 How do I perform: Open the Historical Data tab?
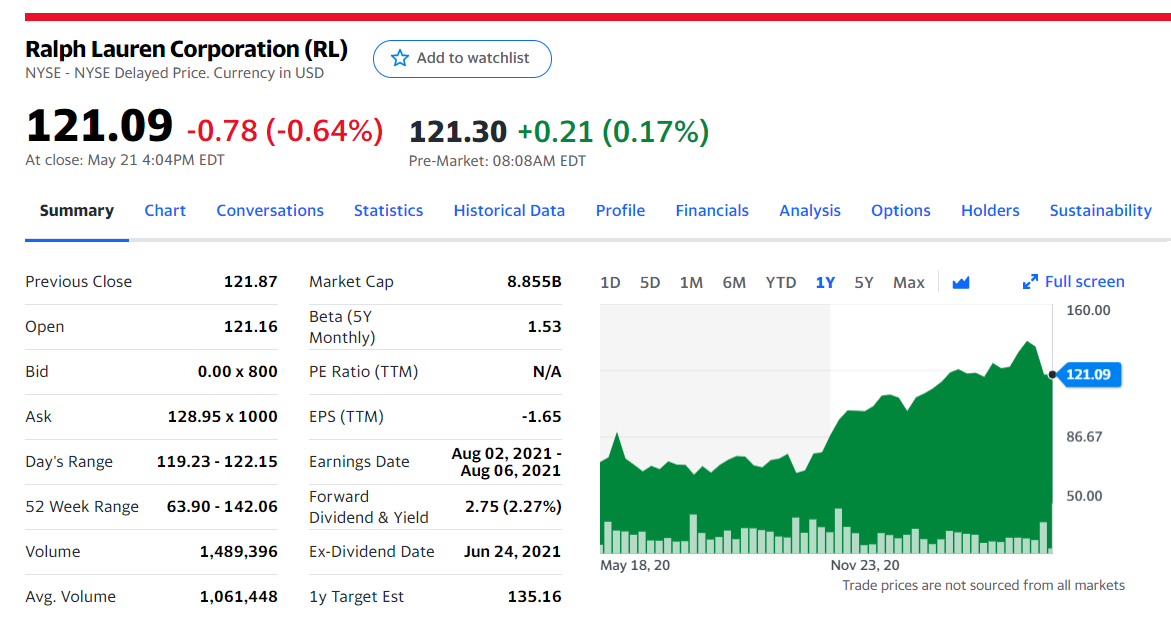click(x=509, y=211)
